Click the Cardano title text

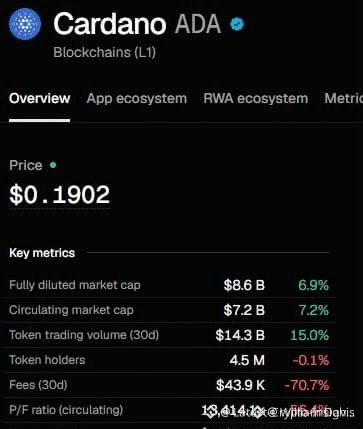pyautogui.click(x=110, y=24)
